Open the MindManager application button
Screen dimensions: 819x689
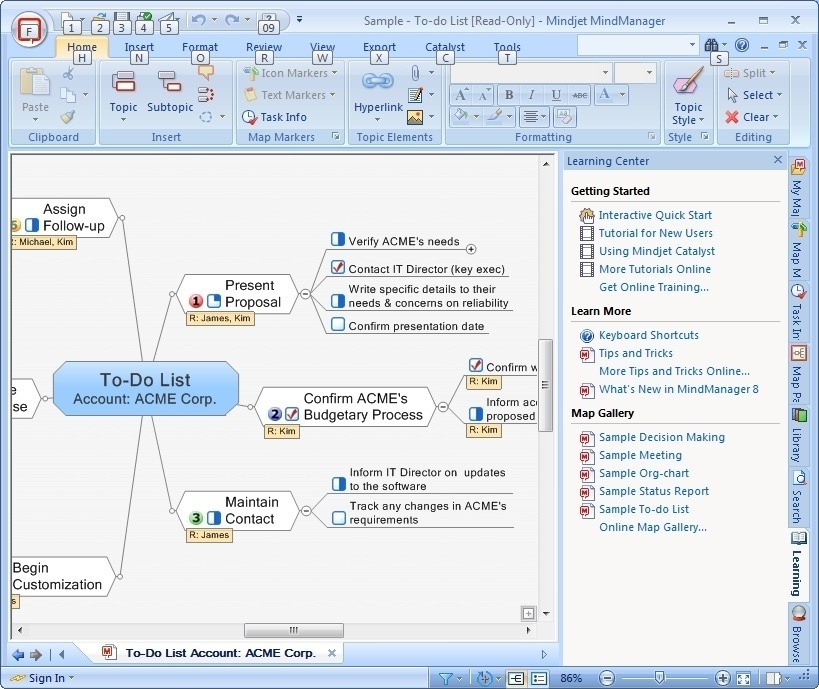pos(29,29)
